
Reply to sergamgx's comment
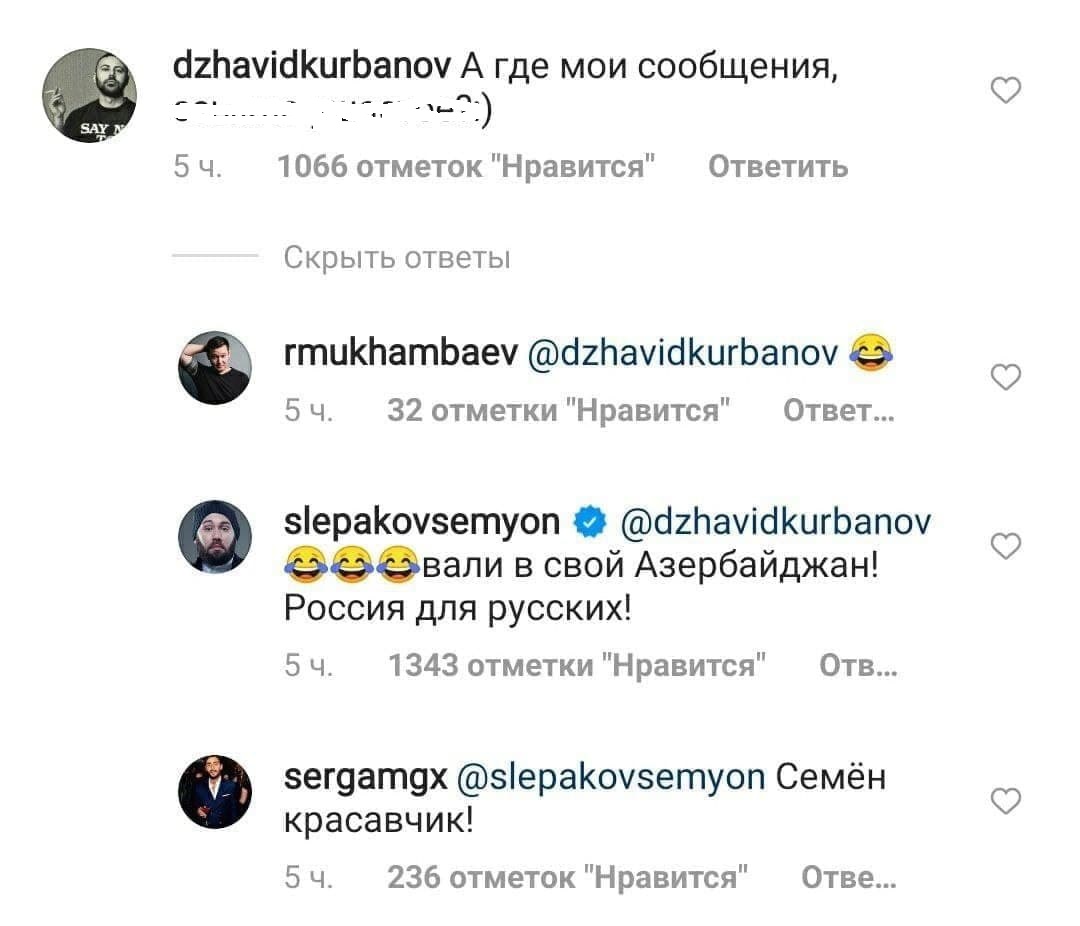pyautogui.click(x=849, y=877)
